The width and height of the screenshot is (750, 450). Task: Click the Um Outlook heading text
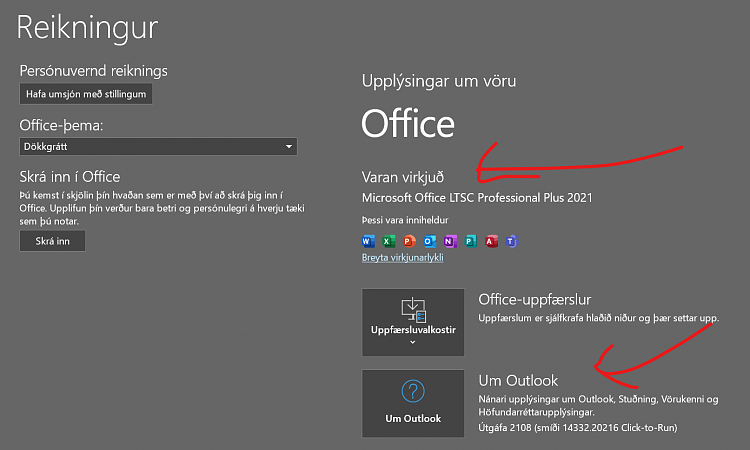click(518, 381)
